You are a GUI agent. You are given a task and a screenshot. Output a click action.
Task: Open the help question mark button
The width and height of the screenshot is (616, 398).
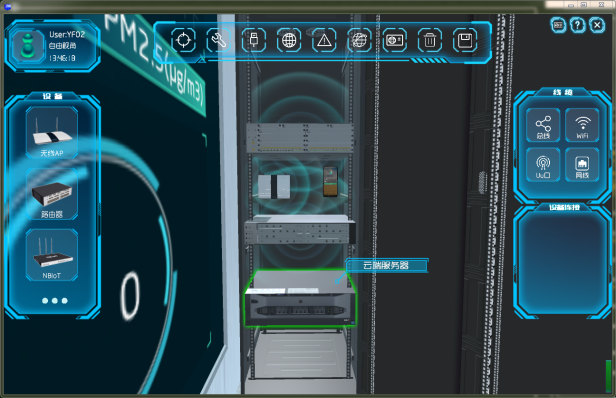pyautogui.click(x=578, y=26)
